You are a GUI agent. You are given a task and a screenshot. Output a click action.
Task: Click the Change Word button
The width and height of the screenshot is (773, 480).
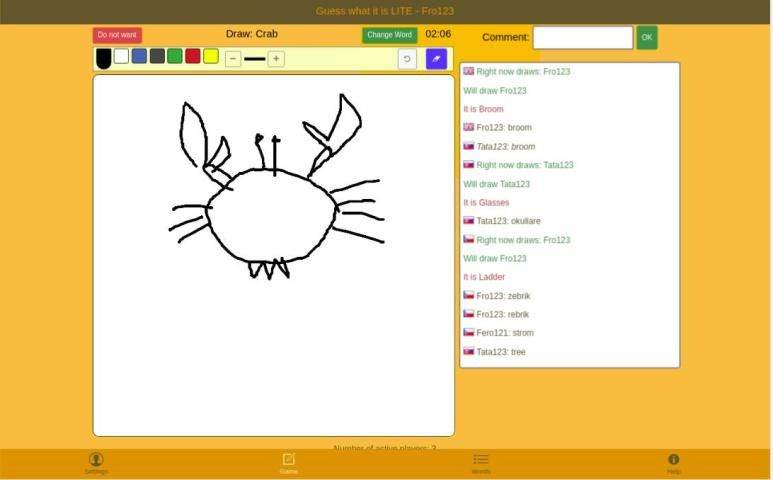(x=389, y=35)
